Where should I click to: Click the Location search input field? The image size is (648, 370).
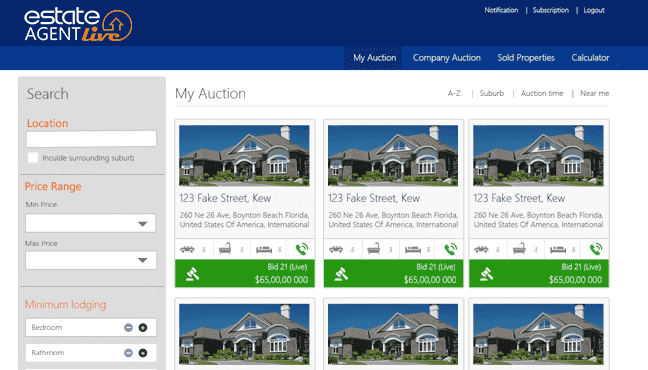pos(91,138)
